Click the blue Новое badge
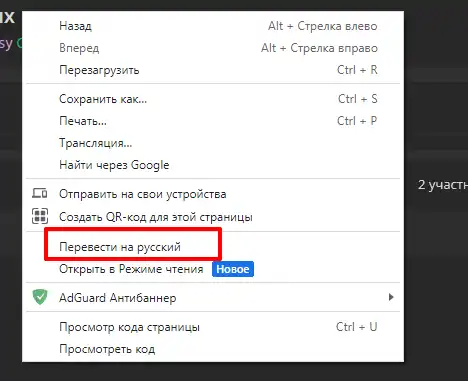 (x=233, y=269)
